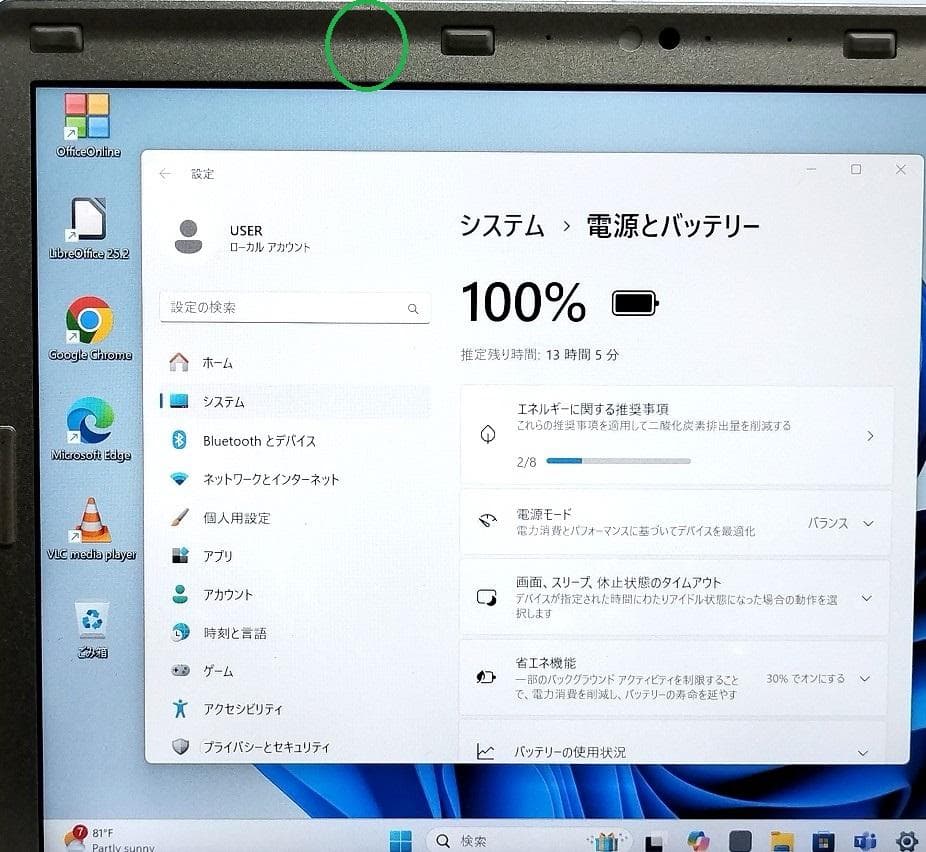Open アカウント settings category
Image resolution: width=926 pixels, height=852 pixels.
pyautogui.click(x=228, y=594)
